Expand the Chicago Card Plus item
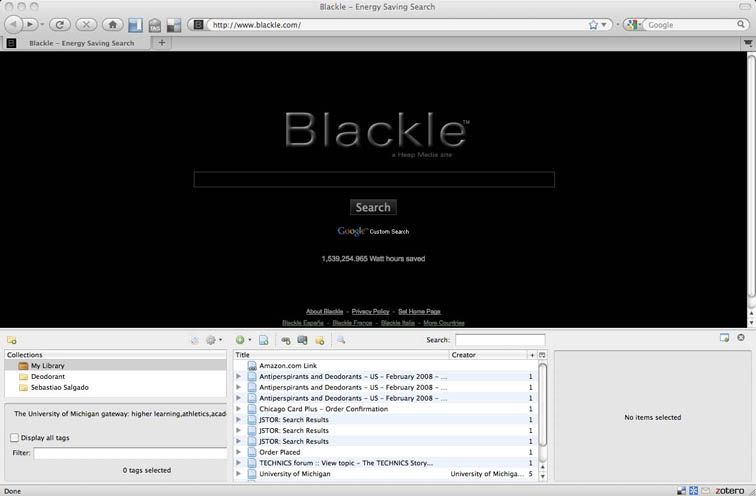Screen dimensions: 756x496 click(x=238, y=409)
